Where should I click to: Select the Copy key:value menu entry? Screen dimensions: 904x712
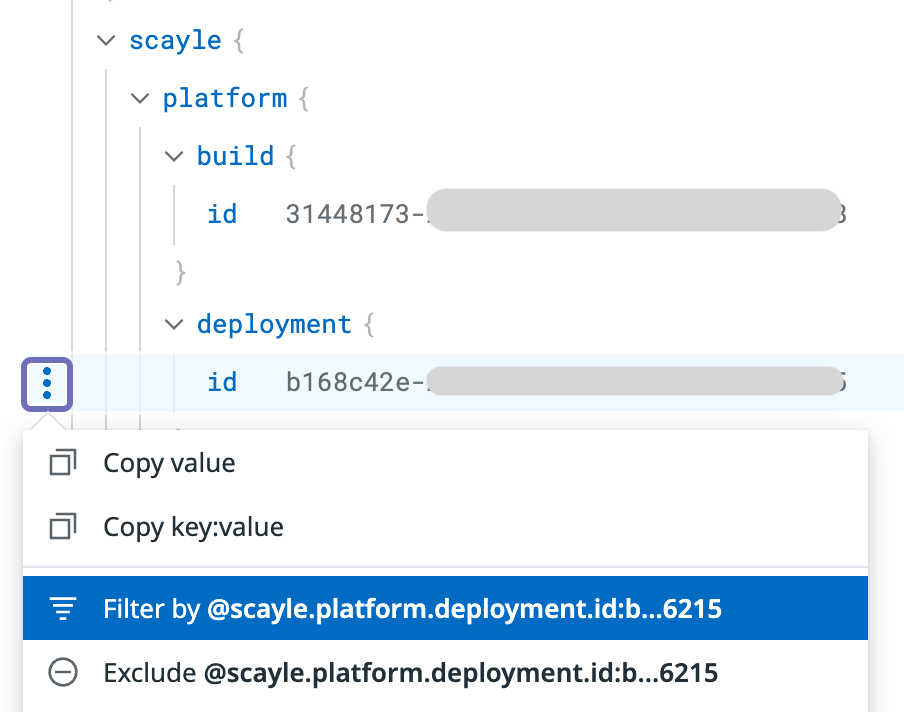pos(193,527)
